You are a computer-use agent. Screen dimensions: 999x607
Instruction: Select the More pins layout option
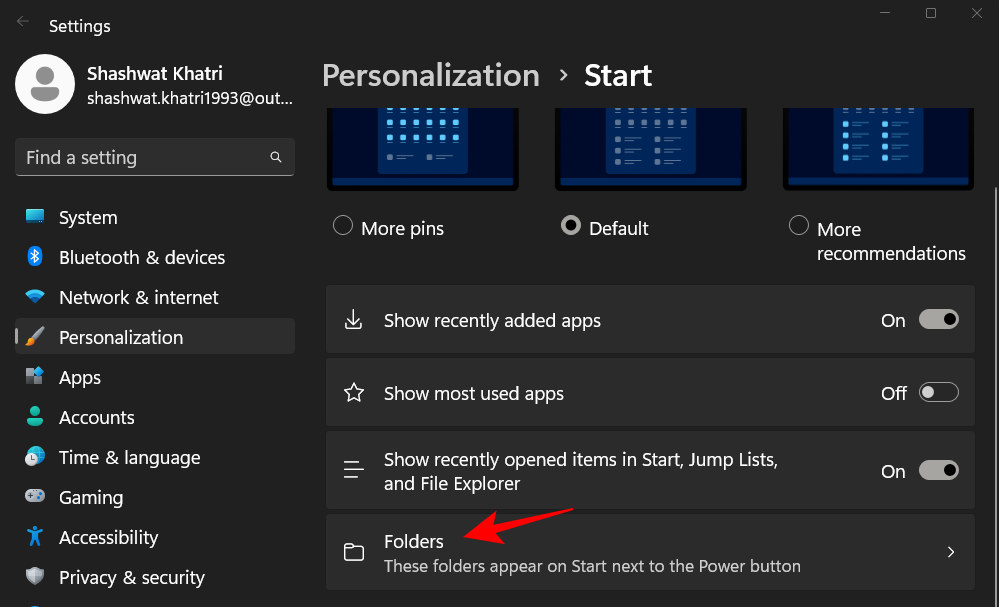point(343,227)
